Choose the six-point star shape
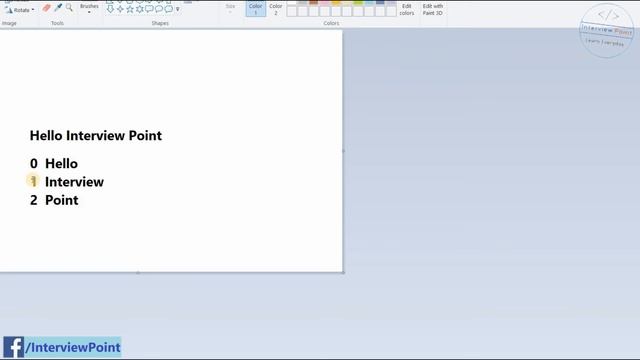 pos(140,9)
